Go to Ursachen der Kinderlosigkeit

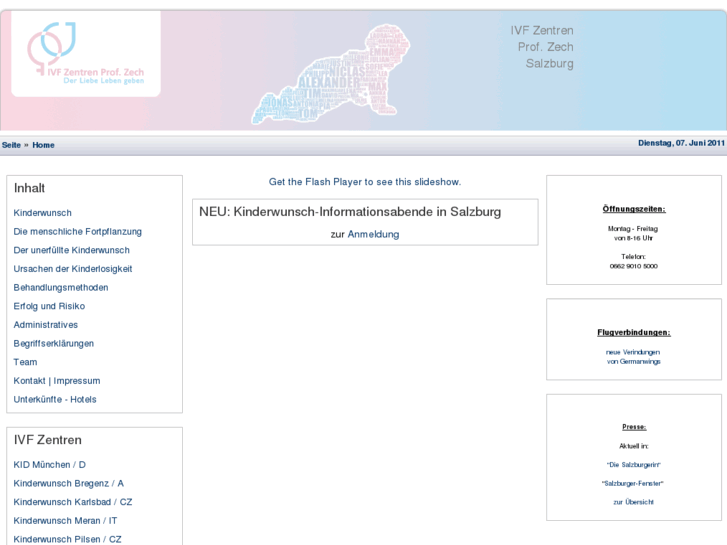click(x=73, y=269)
